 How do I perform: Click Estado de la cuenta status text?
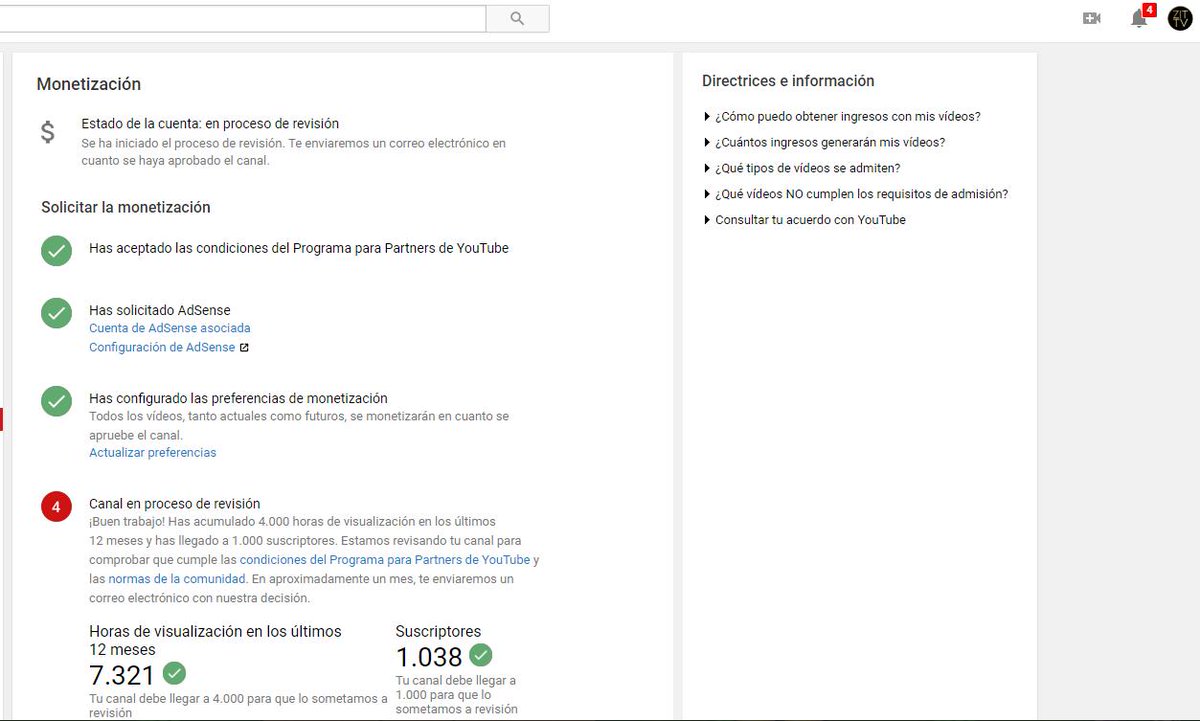pyautogui.click(x=210, y=124)
